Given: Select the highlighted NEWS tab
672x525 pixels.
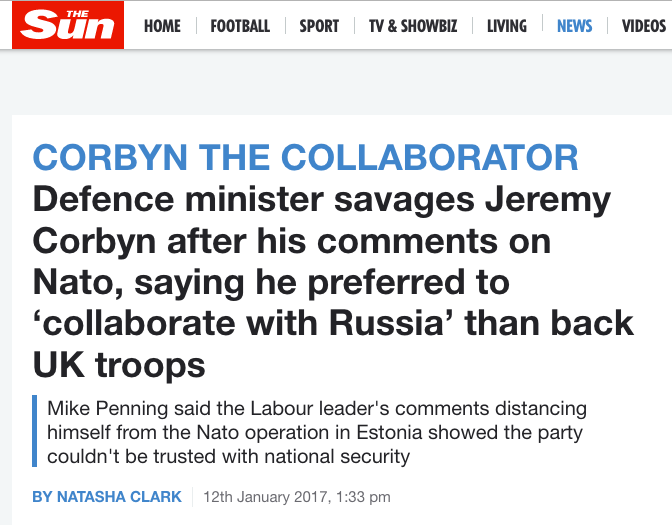Looking at the screenshot, I should click(x=574, y=26).
